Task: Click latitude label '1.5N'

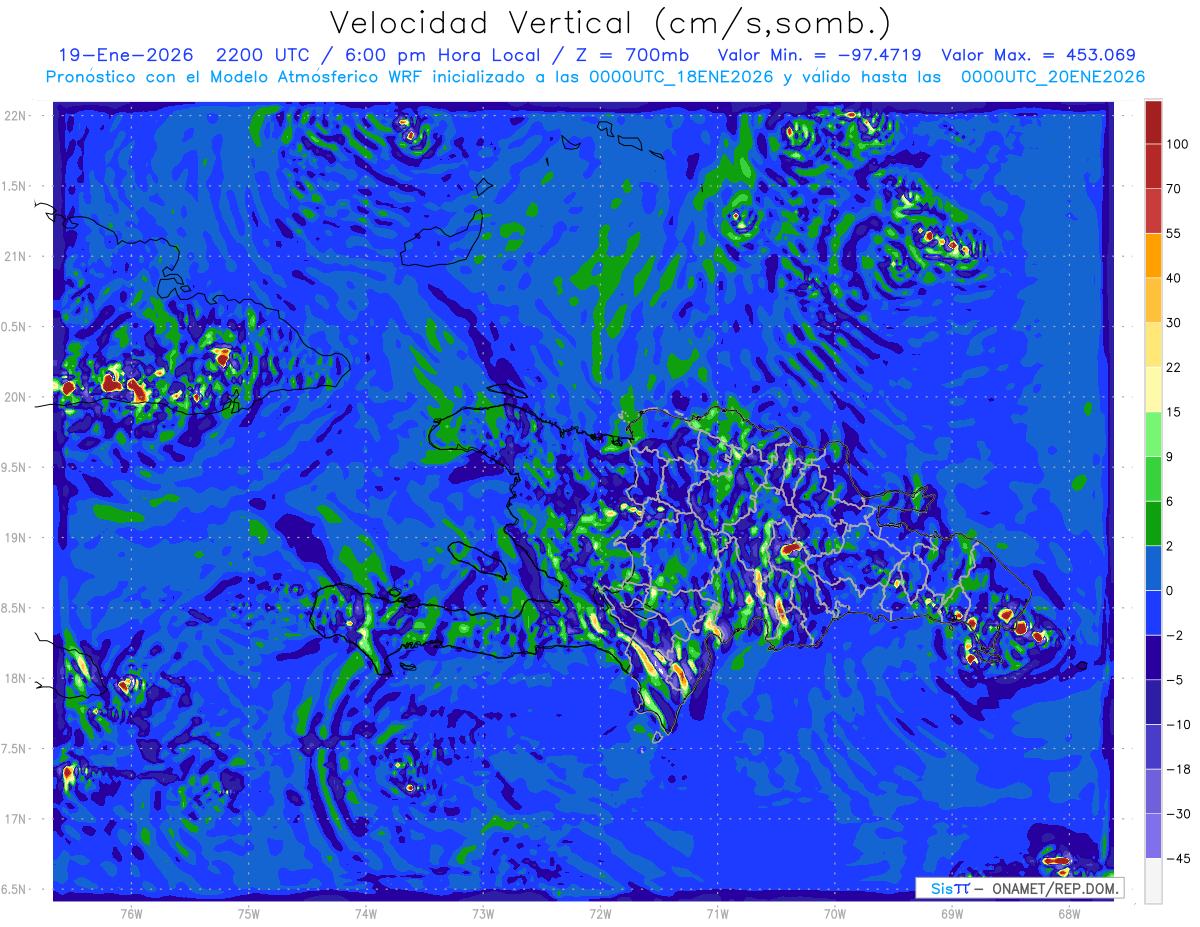Action: (x=14, y=186)
